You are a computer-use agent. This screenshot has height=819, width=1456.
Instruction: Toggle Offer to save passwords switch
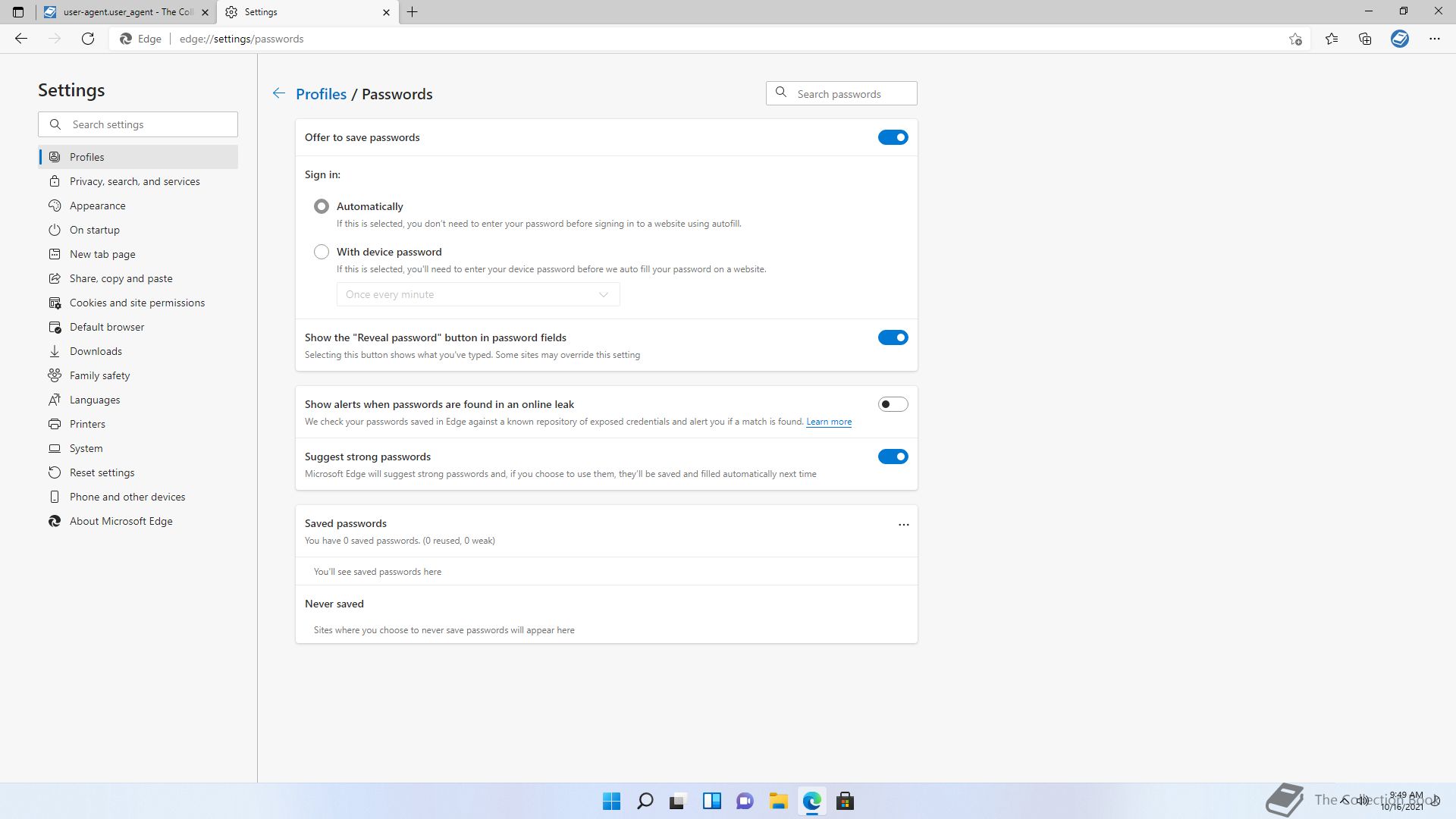(x=893, y=137)
